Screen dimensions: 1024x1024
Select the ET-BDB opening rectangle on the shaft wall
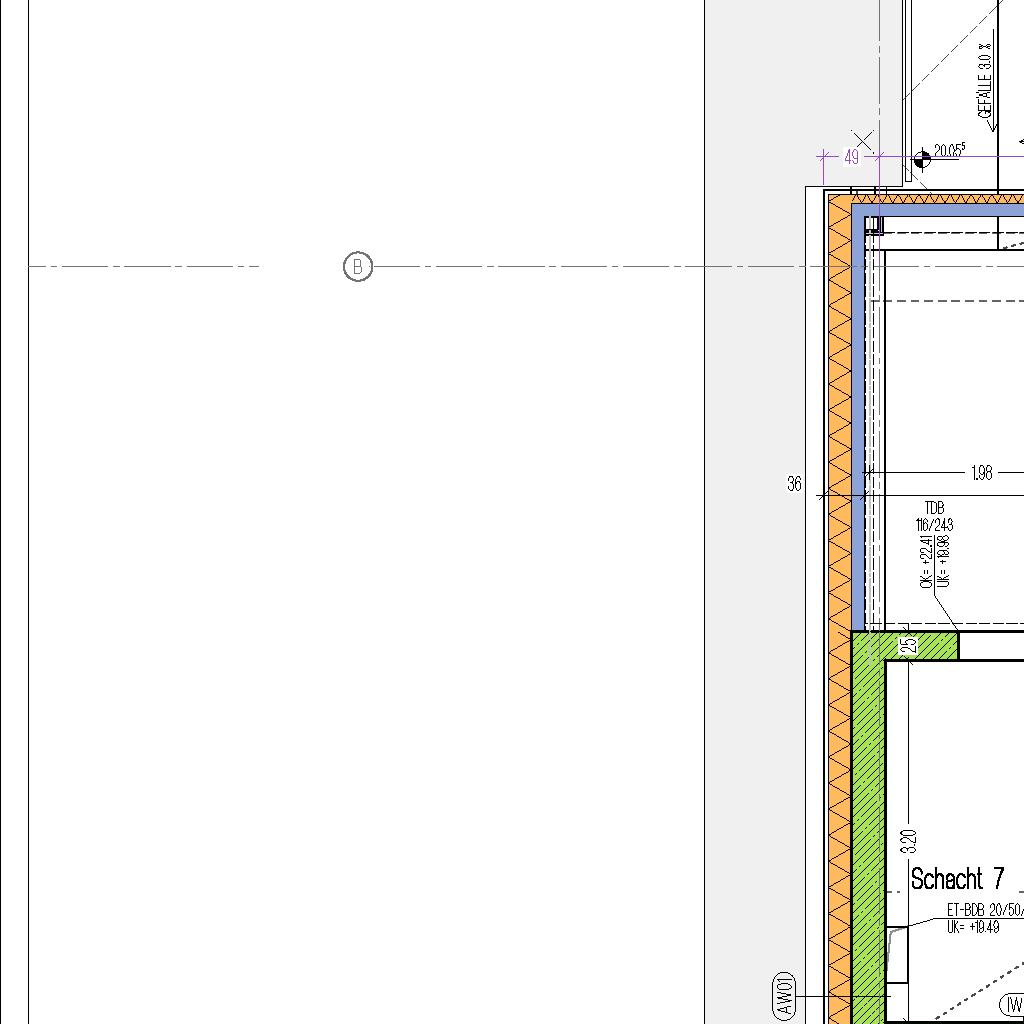(897, 955)
